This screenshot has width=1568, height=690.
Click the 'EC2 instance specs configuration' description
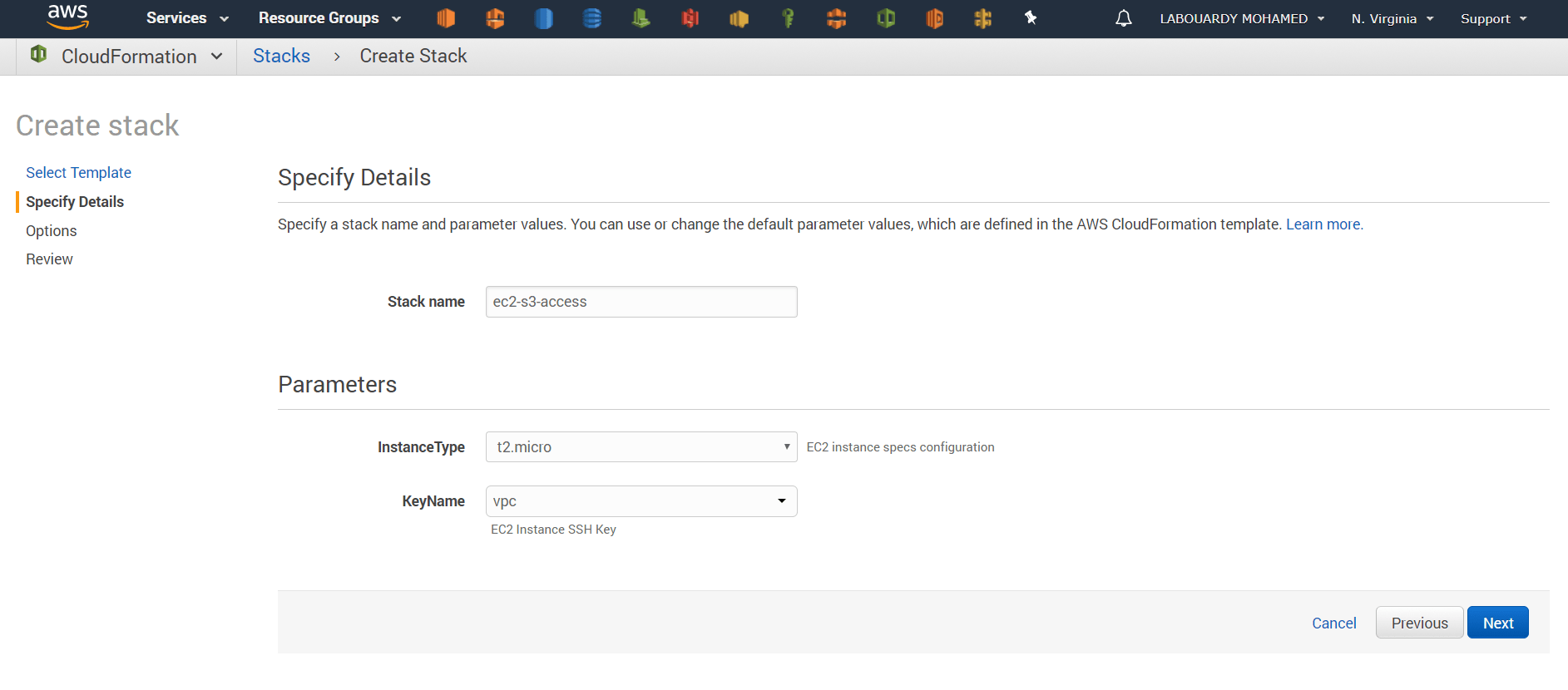point(900,447)
